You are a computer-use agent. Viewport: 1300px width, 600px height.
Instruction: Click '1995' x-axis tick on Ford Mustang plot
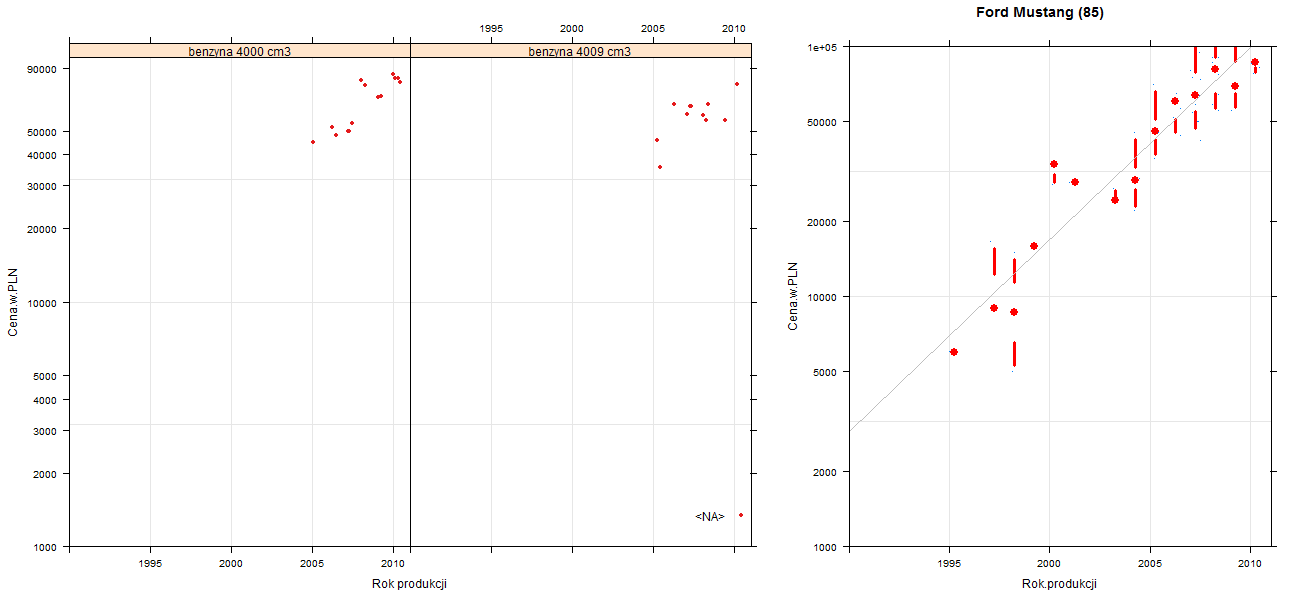coord(949,565)
